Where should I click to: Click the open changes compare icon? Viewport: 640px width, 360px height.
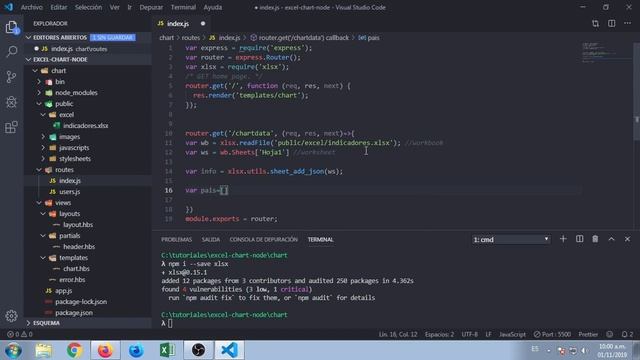[596, 24]
